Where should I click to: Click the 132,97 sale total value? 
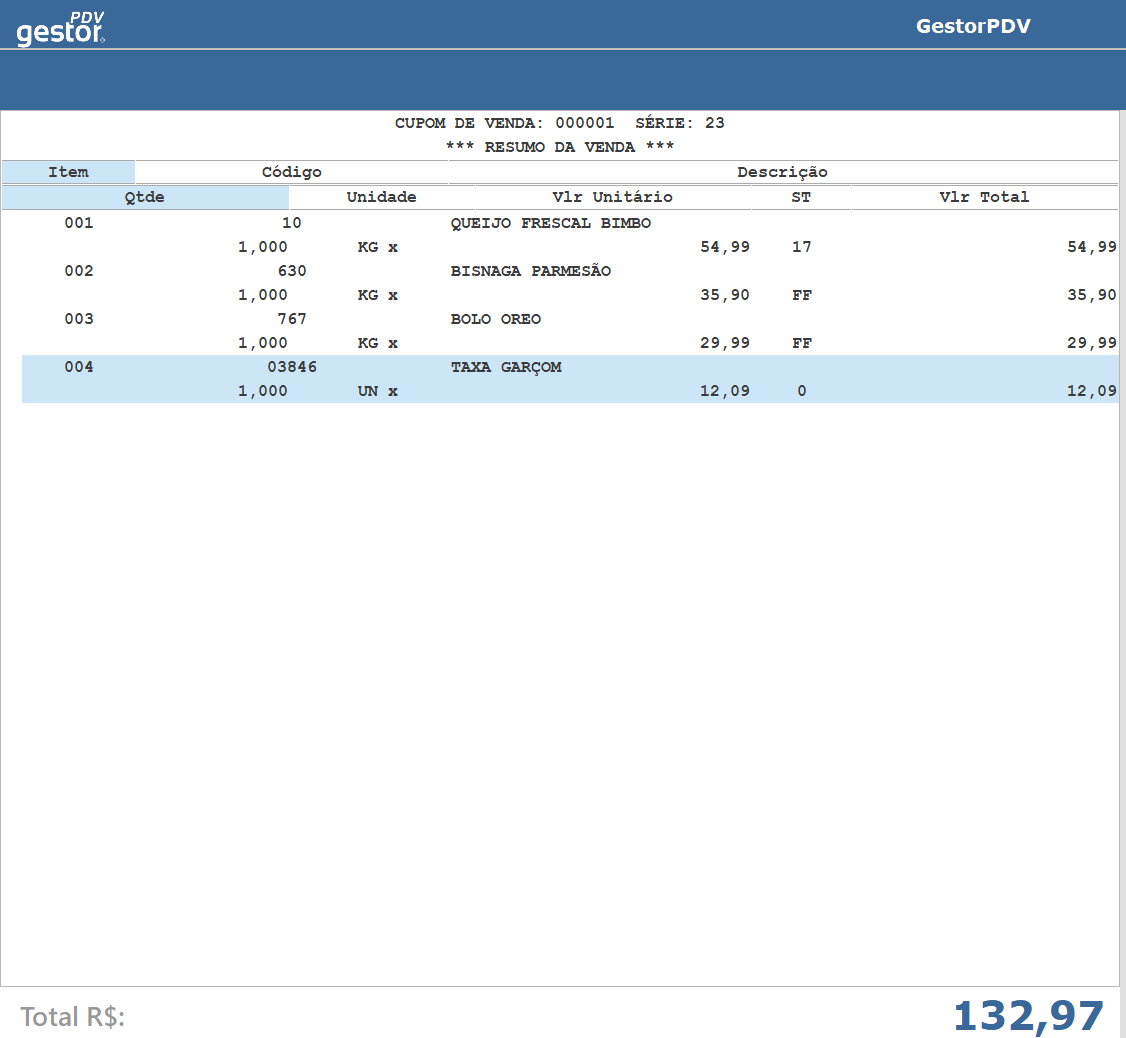1028,1016
